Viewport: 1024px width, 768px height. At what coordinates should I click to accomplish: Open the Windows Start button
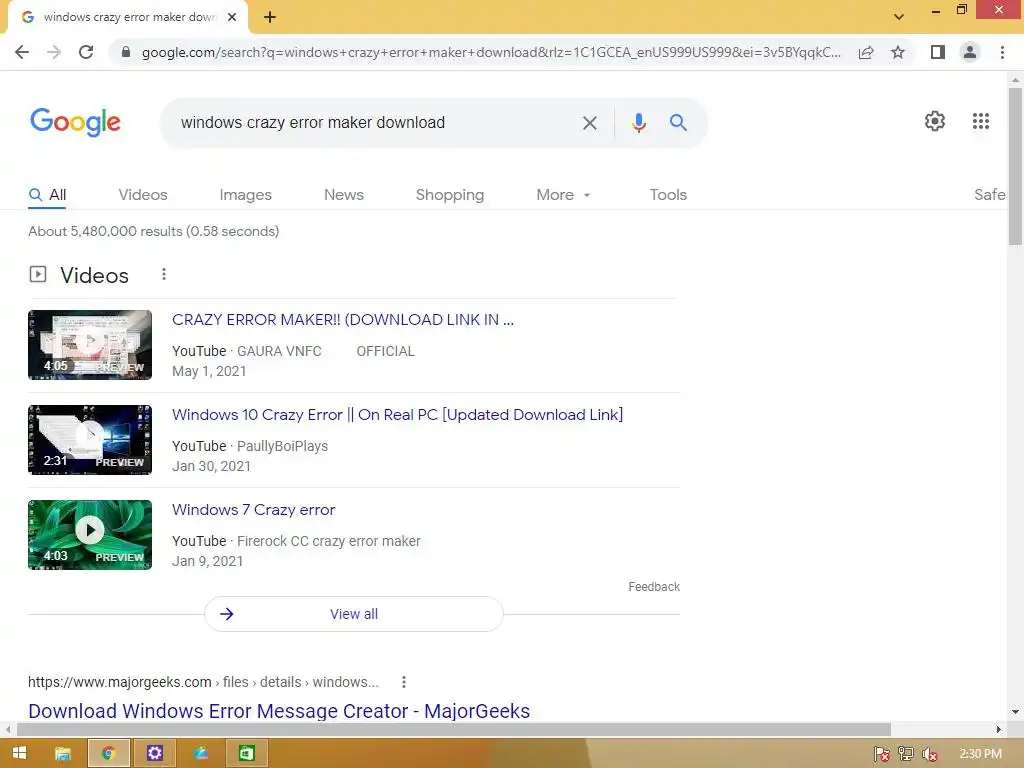(x=20, y=753)
